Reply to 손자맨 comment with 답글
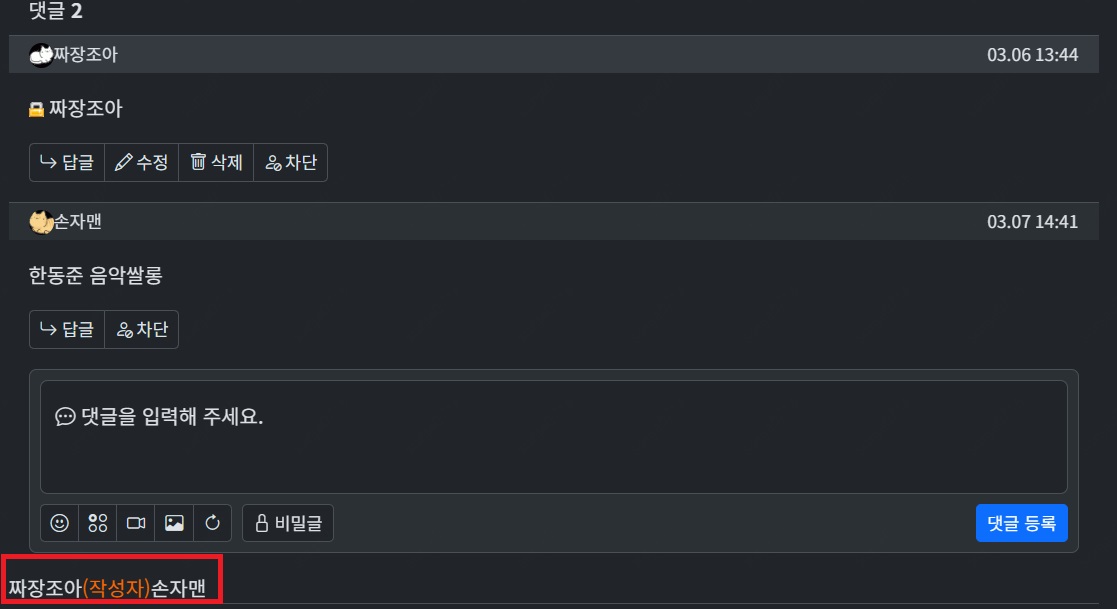1117x609 pixels. (67, 329)
